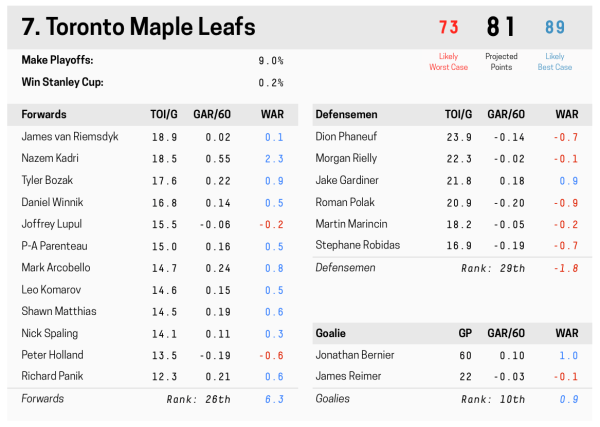
Task: Select James Reimer in Goalie table
Action: (347, 375)
